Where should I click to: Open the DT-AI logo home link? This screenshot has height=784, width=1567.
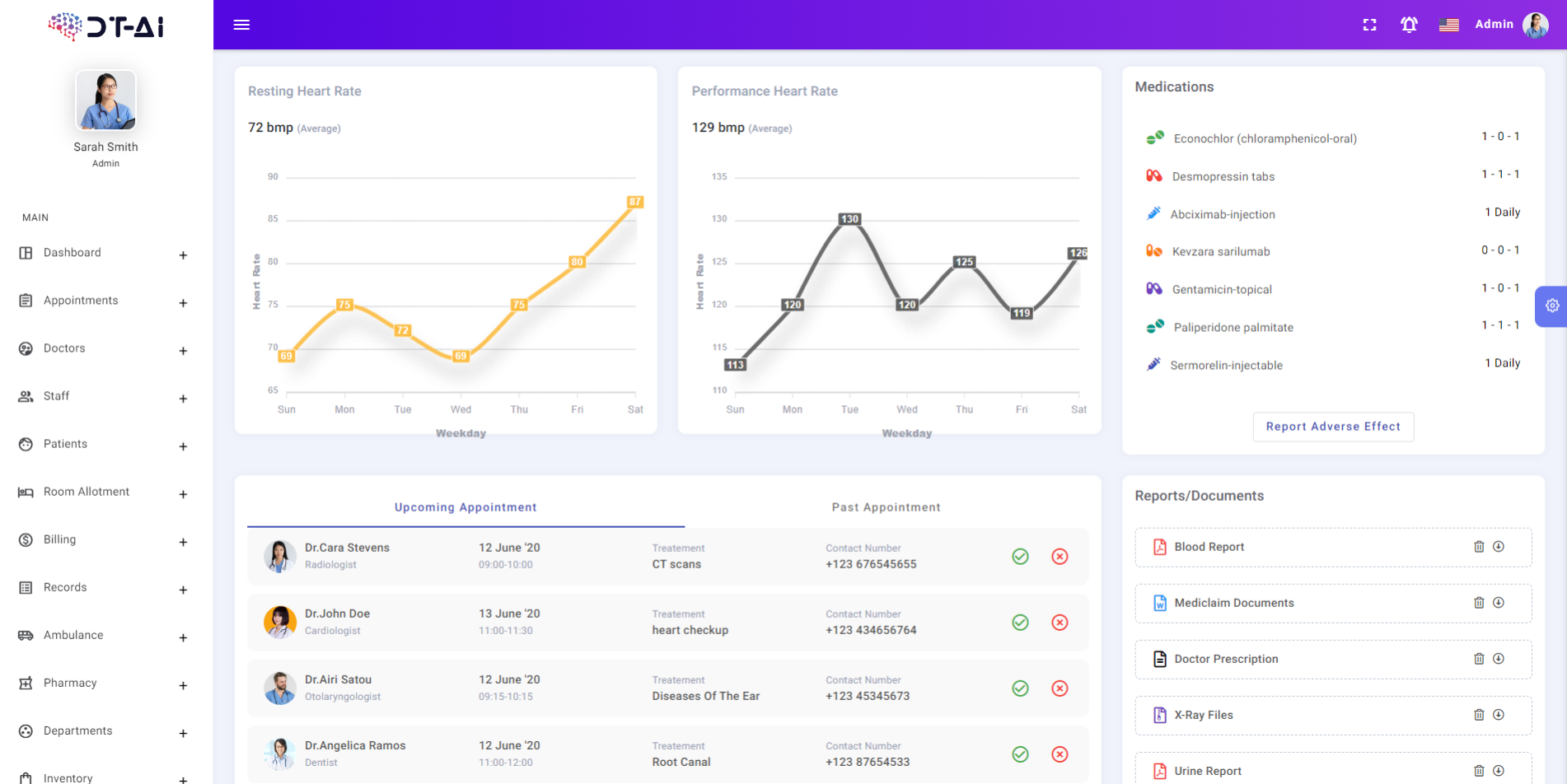pyautogui.click(x=105, y=26)
